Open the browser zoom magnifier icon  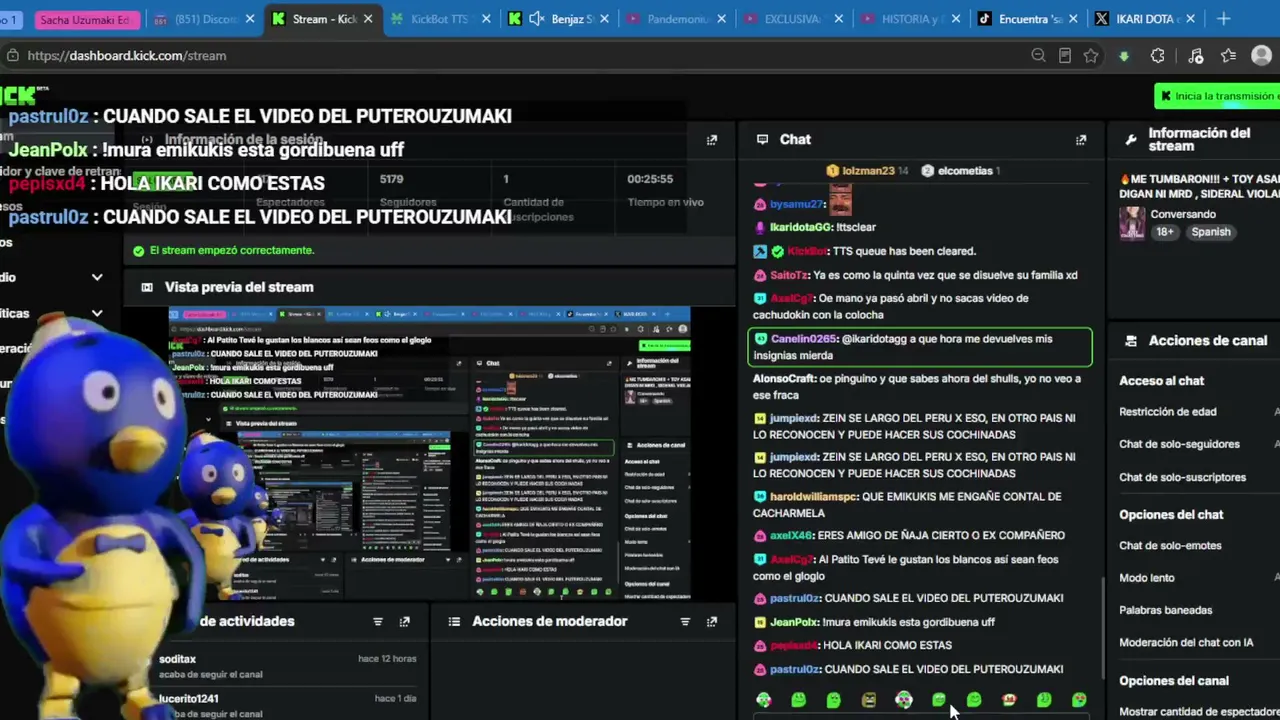tap(1038, 56)
